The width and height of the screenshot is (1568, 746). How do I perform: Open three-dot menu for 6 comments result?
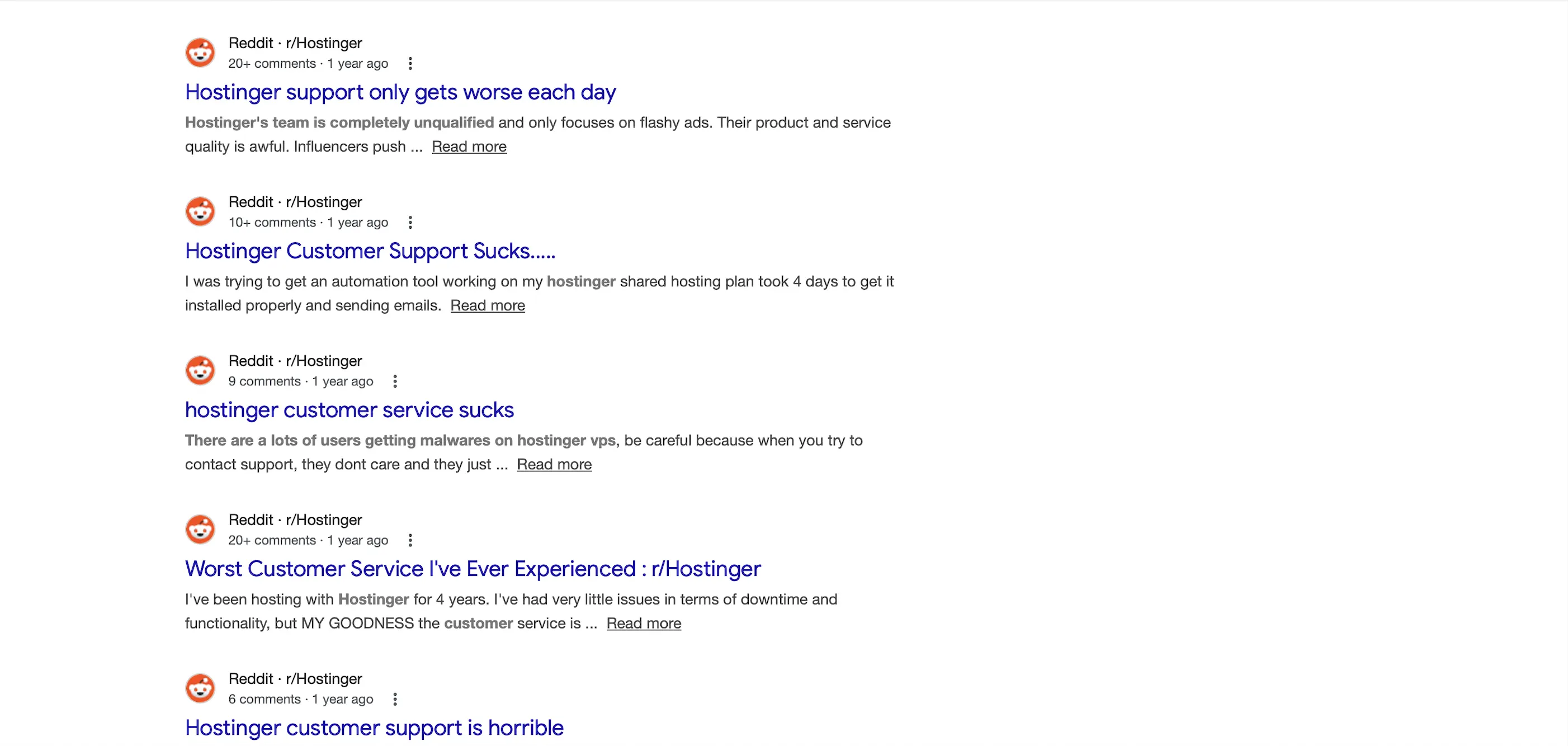point(395,698)
